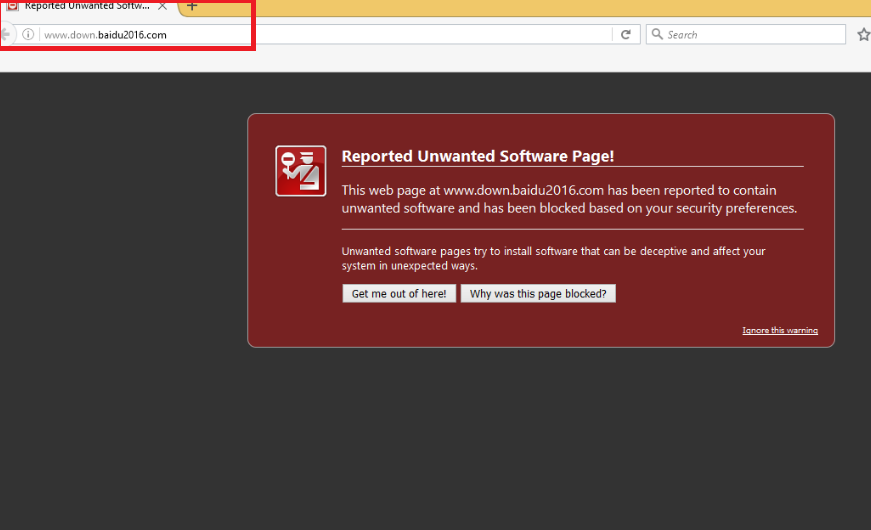Click the blocked-page favicon on the tab
Image resolution: width=871 pixels, height=530 pixels.
coord(12,6)
